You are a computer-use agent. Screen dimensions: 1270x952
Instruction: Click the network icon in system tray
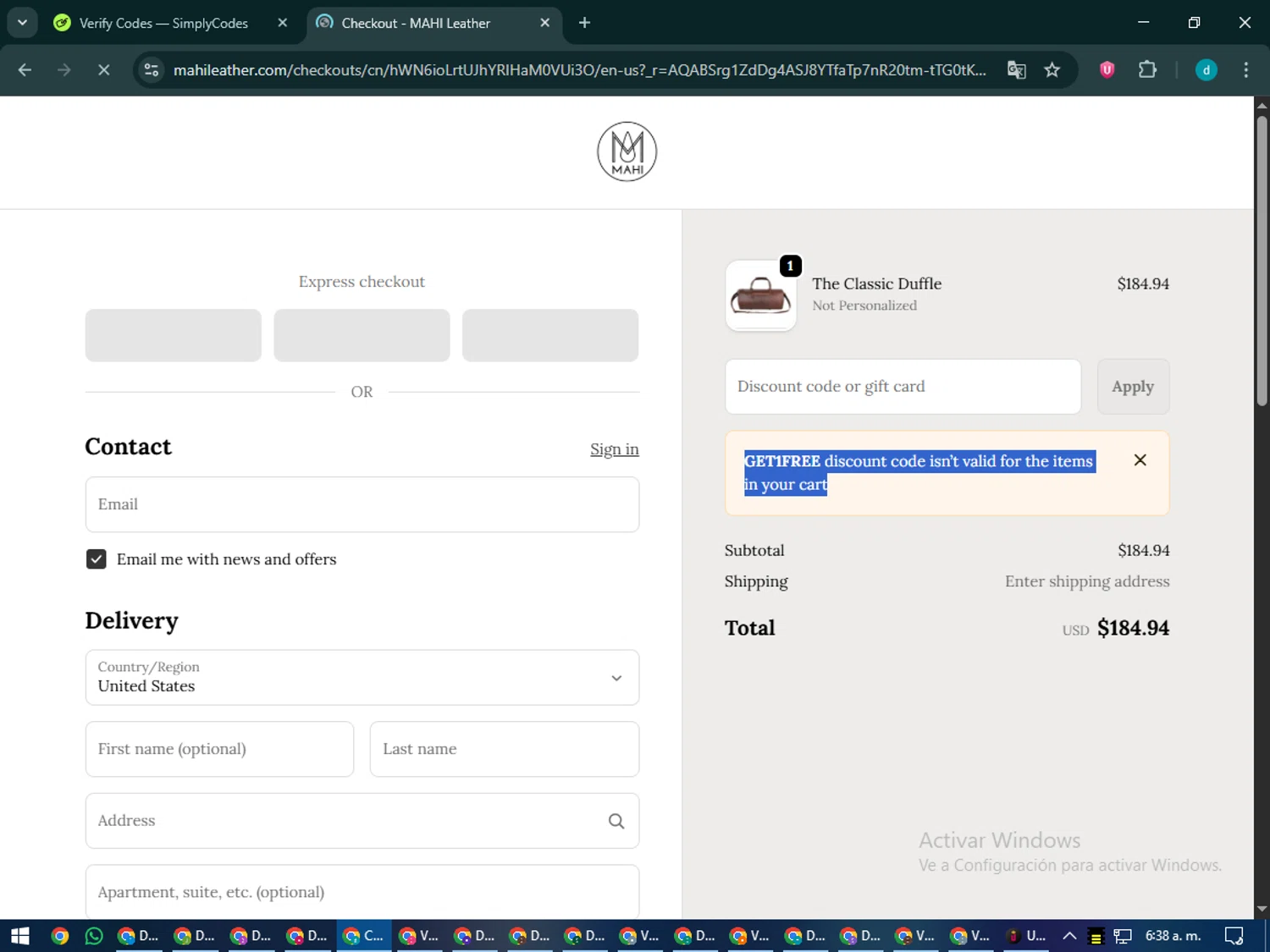click(1123, 936)
